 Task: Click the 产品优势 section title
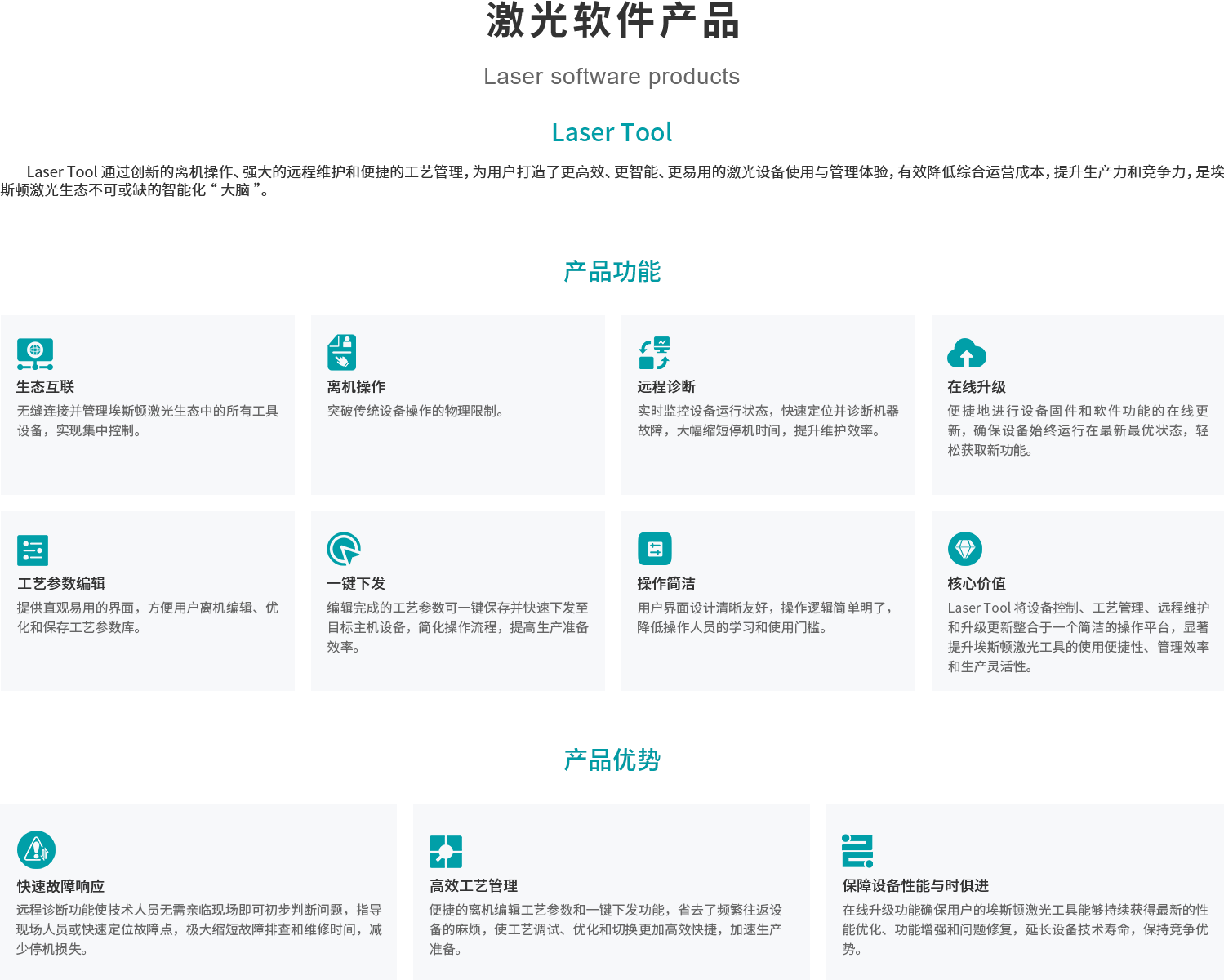pyautogui.click(x=612, y=759)
